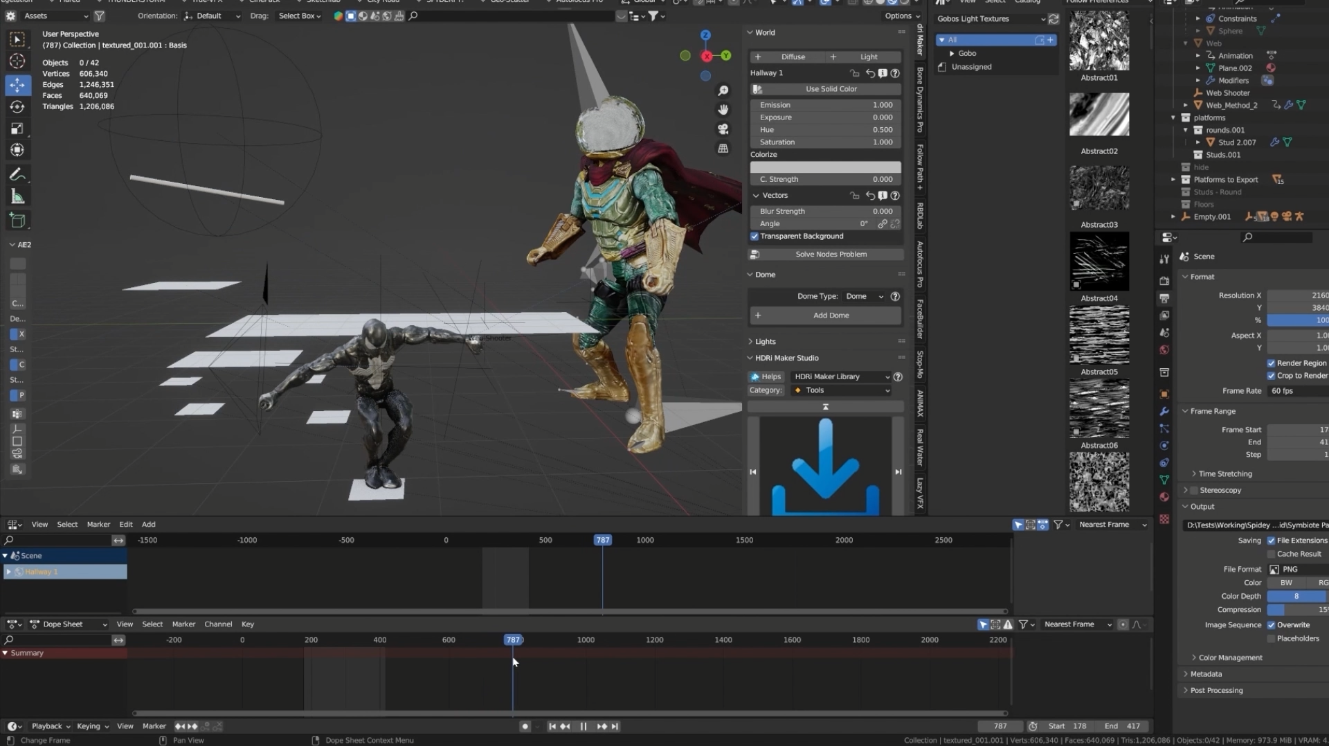Open the Playback menu
1329x746 pixels.
[50, 726]
